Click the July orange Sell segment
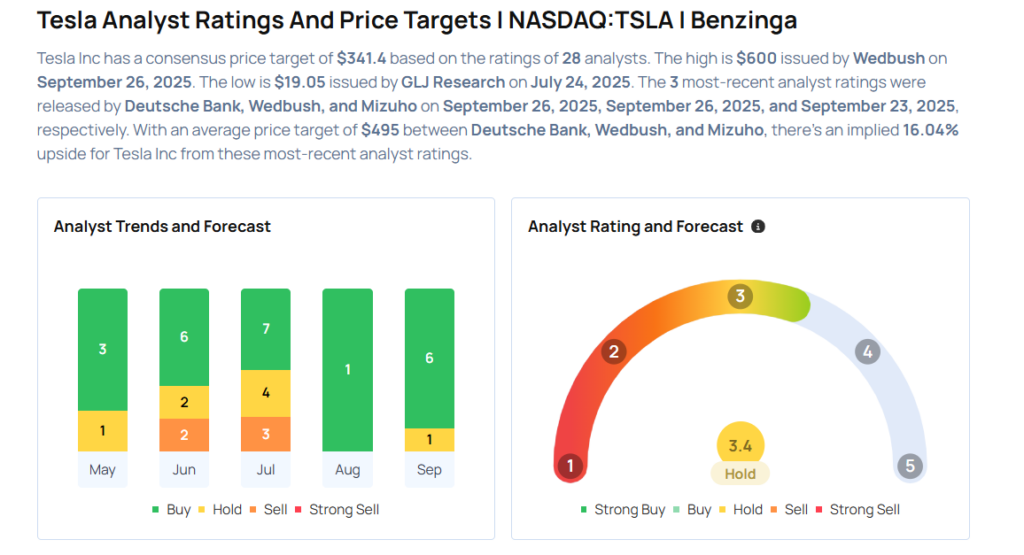Image resolution: width=1024 pixels, height=555 pixels. click(266, 434)
